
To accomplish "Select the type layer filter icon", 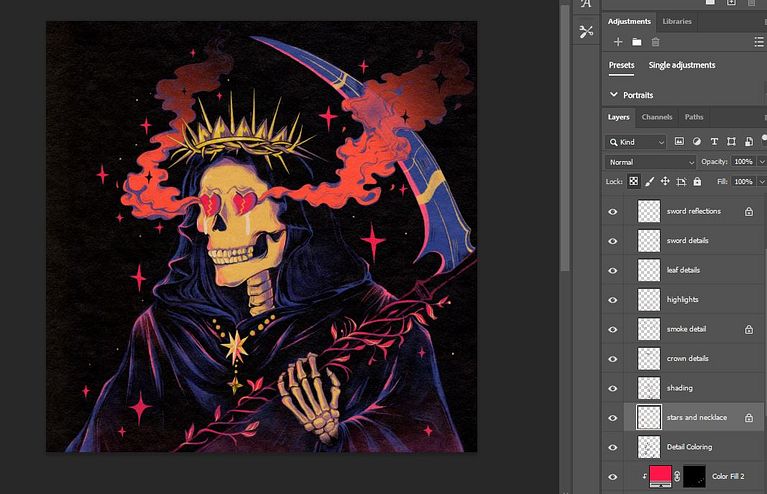I will click(714, 142).
